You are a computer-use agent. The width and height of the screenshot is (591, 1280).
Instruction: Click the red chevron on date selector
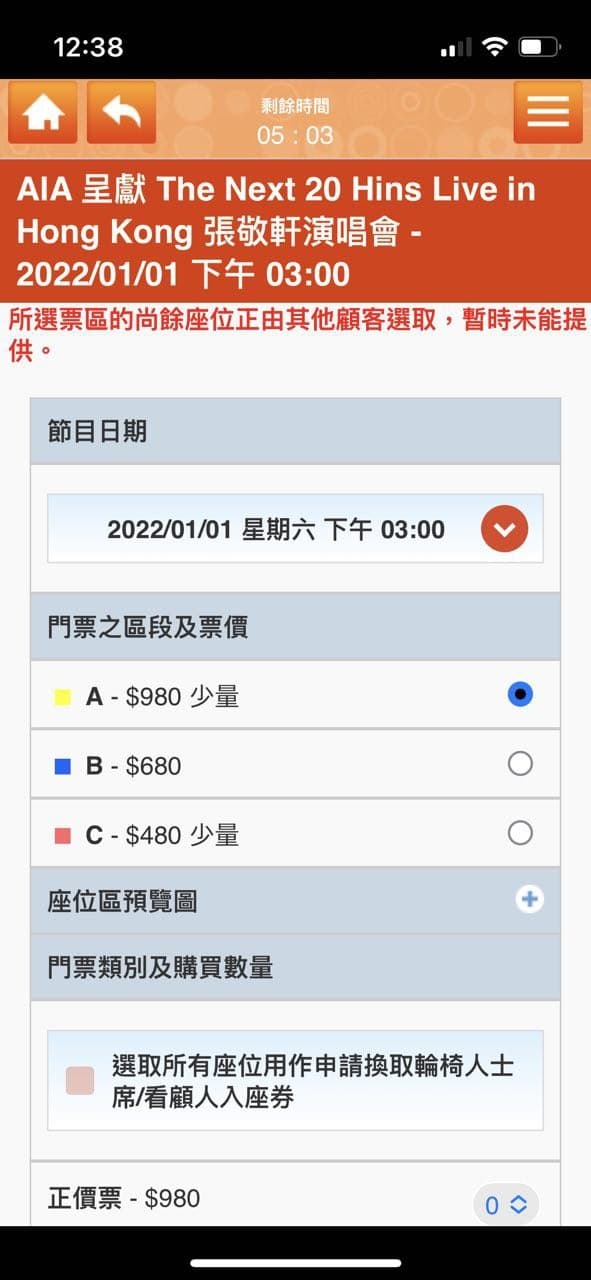click(504, 529)
